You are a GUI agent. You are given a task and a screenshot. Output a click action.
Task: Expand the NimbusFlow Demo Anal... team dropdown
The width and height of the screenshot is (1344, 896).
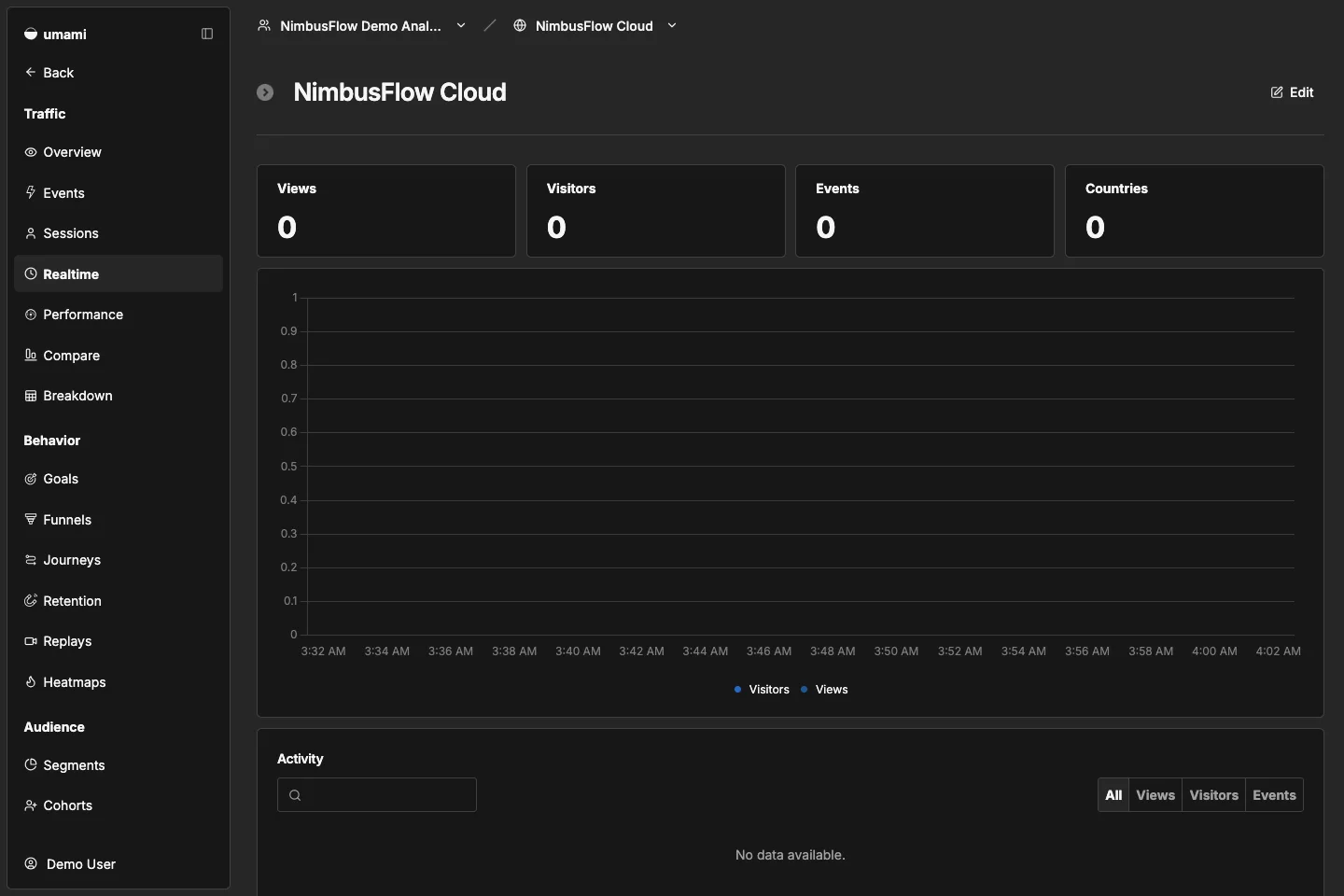click(461, 25)
